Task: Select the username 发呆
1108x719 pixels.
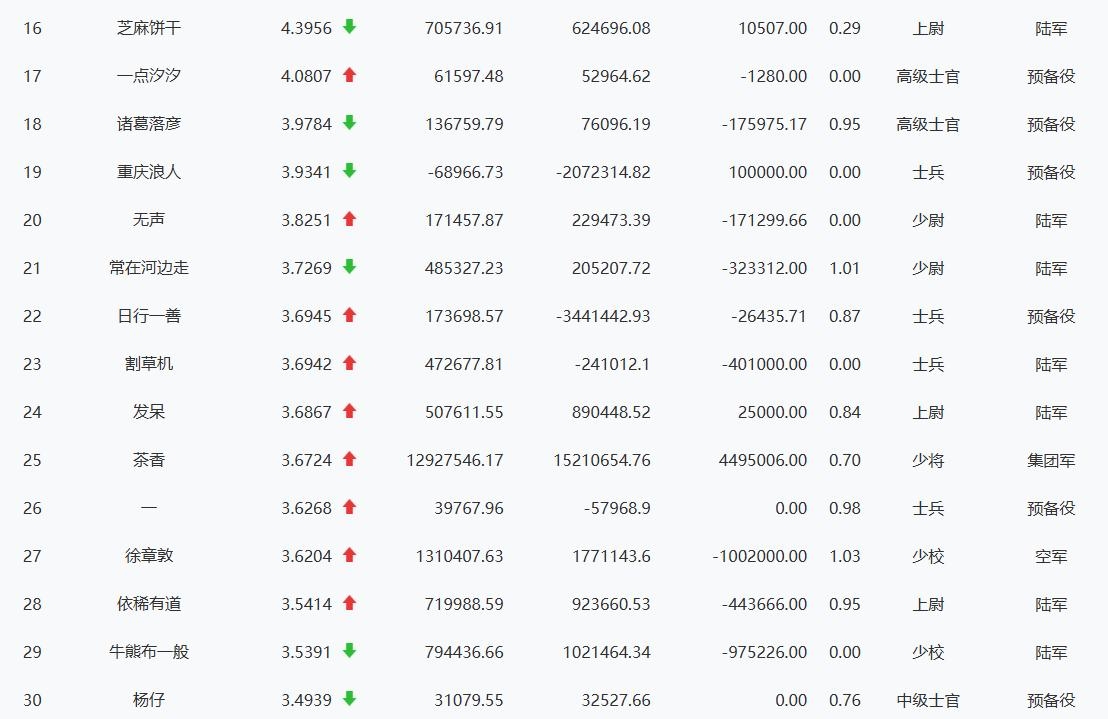Action: (x=149, y=412)
